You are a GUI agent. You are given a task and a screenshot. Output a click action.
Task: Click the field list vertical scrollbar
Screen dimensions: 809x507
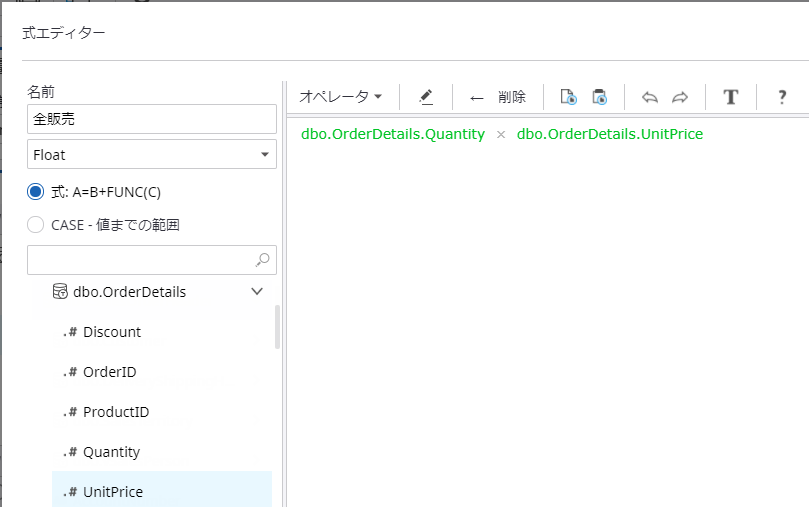click(x=277, y=327)
